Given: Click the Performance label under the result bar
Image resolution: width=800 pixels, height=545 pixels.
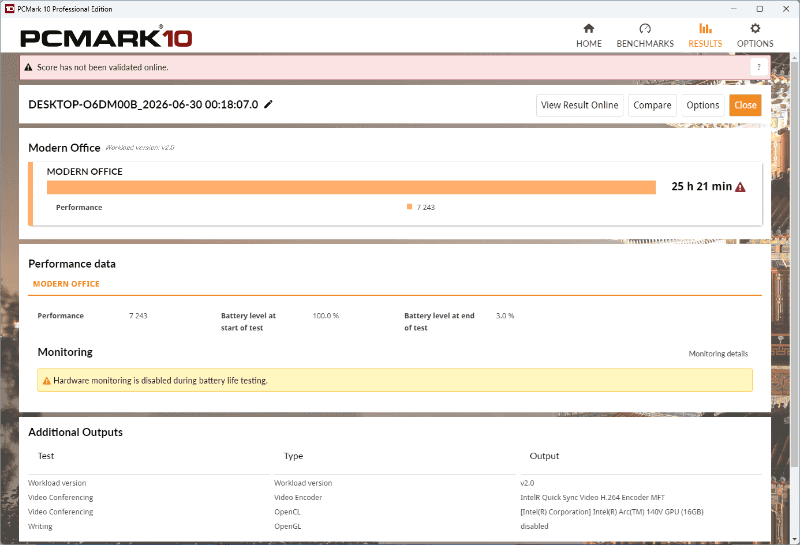Looking at the screenshot, I should point(79,207).
